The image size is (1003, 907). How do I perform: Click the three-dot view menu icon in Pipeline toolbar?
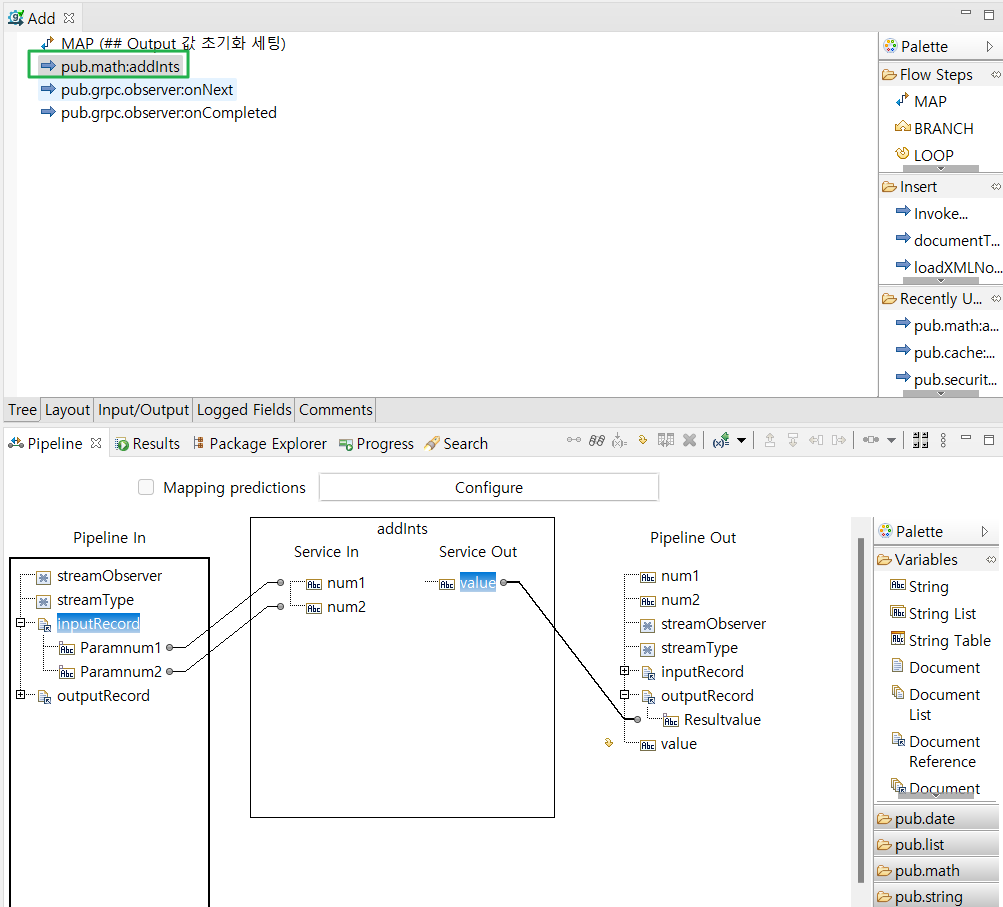(x=941, y=440)
